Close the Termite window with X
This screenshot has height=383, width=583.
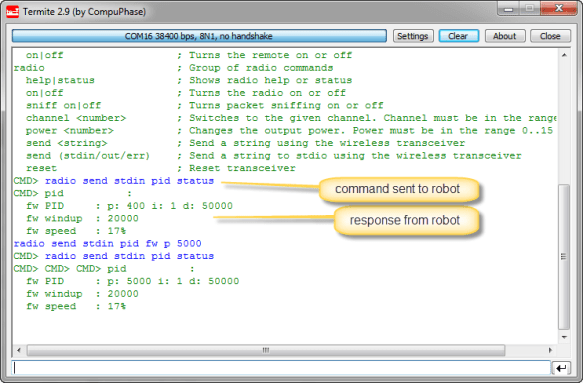[558, 9]
